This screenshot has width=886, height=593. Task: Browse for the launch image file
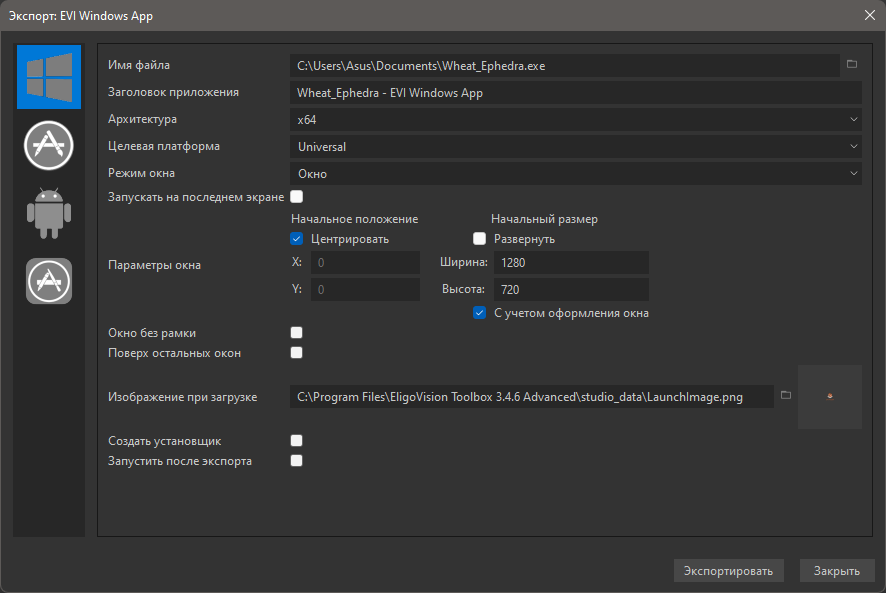(x=786, y=396)
